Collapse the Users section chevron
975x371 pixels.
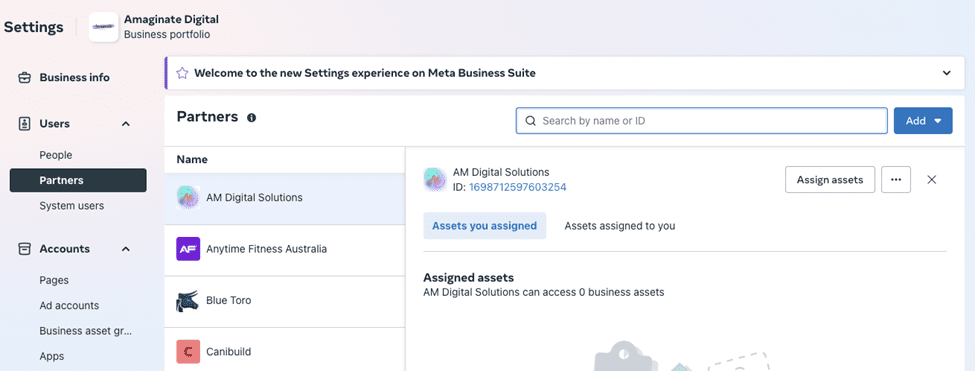[x=126, y=124]
